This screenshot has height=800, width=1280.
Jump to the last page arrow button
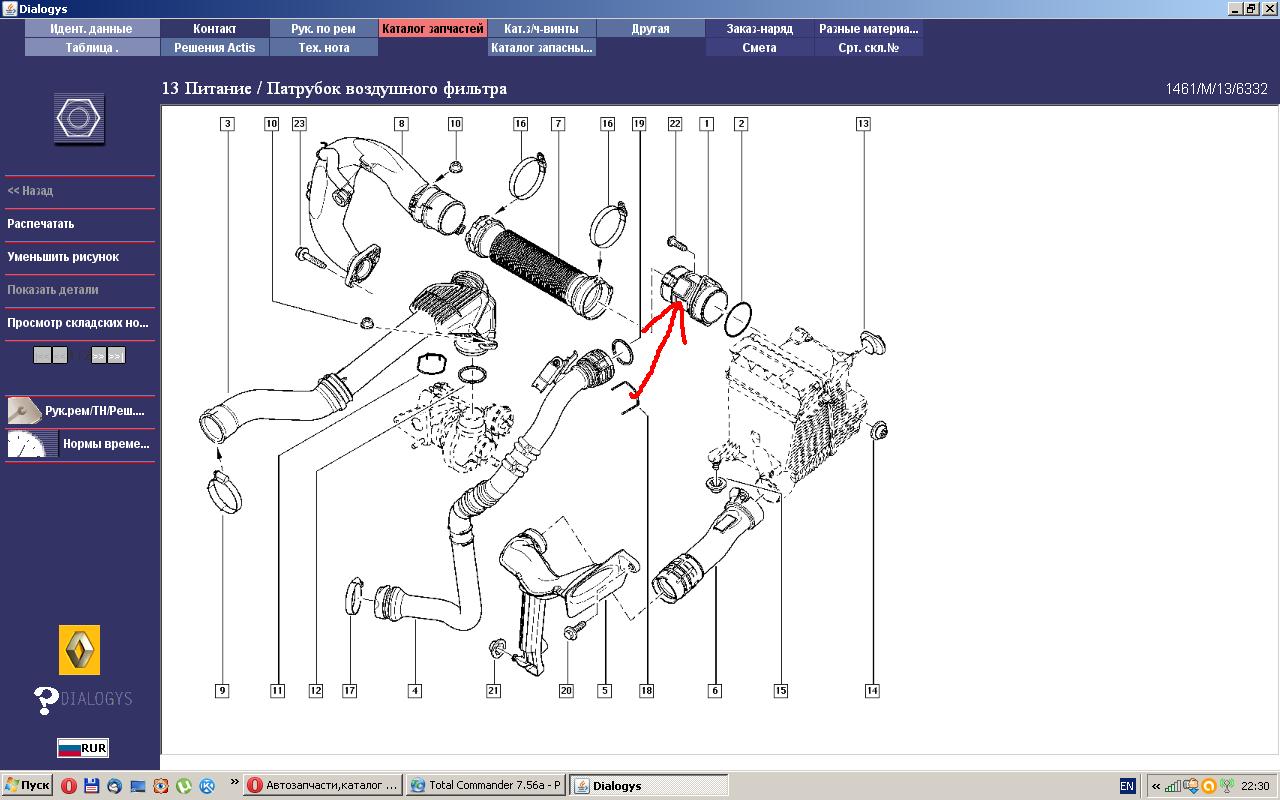(116, 355)
